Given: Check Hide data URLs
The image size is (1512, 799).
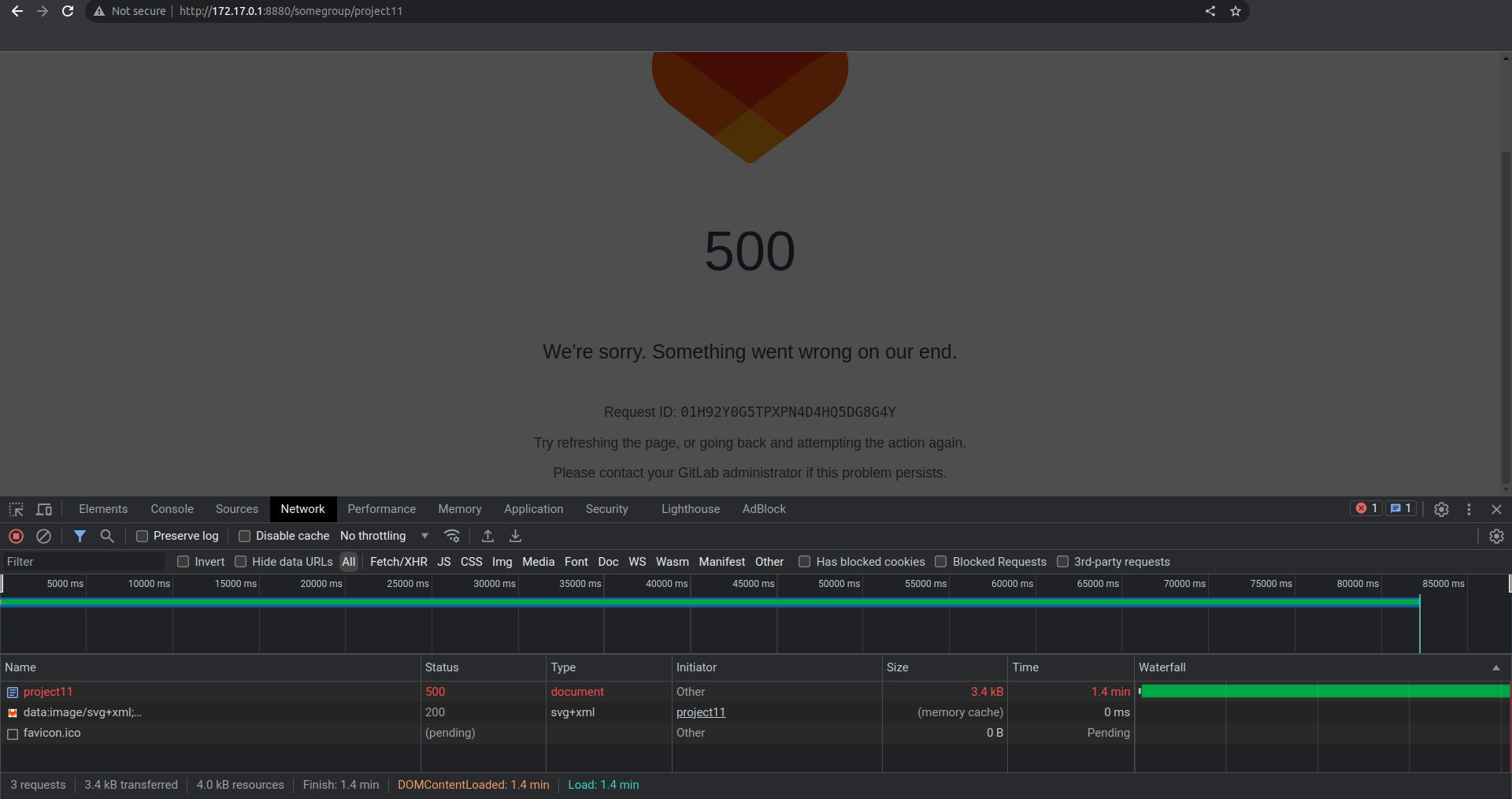Looking at the screenshot, I should [240, 562].
